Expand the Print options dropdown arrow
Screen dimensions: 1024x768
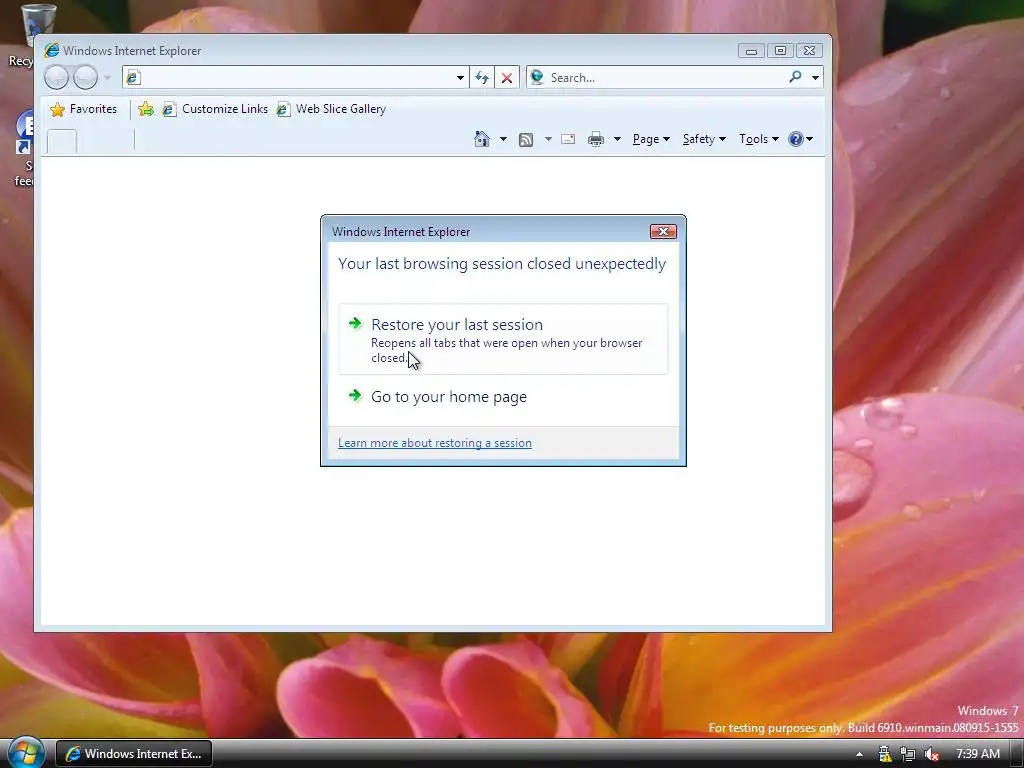point(616,139)
